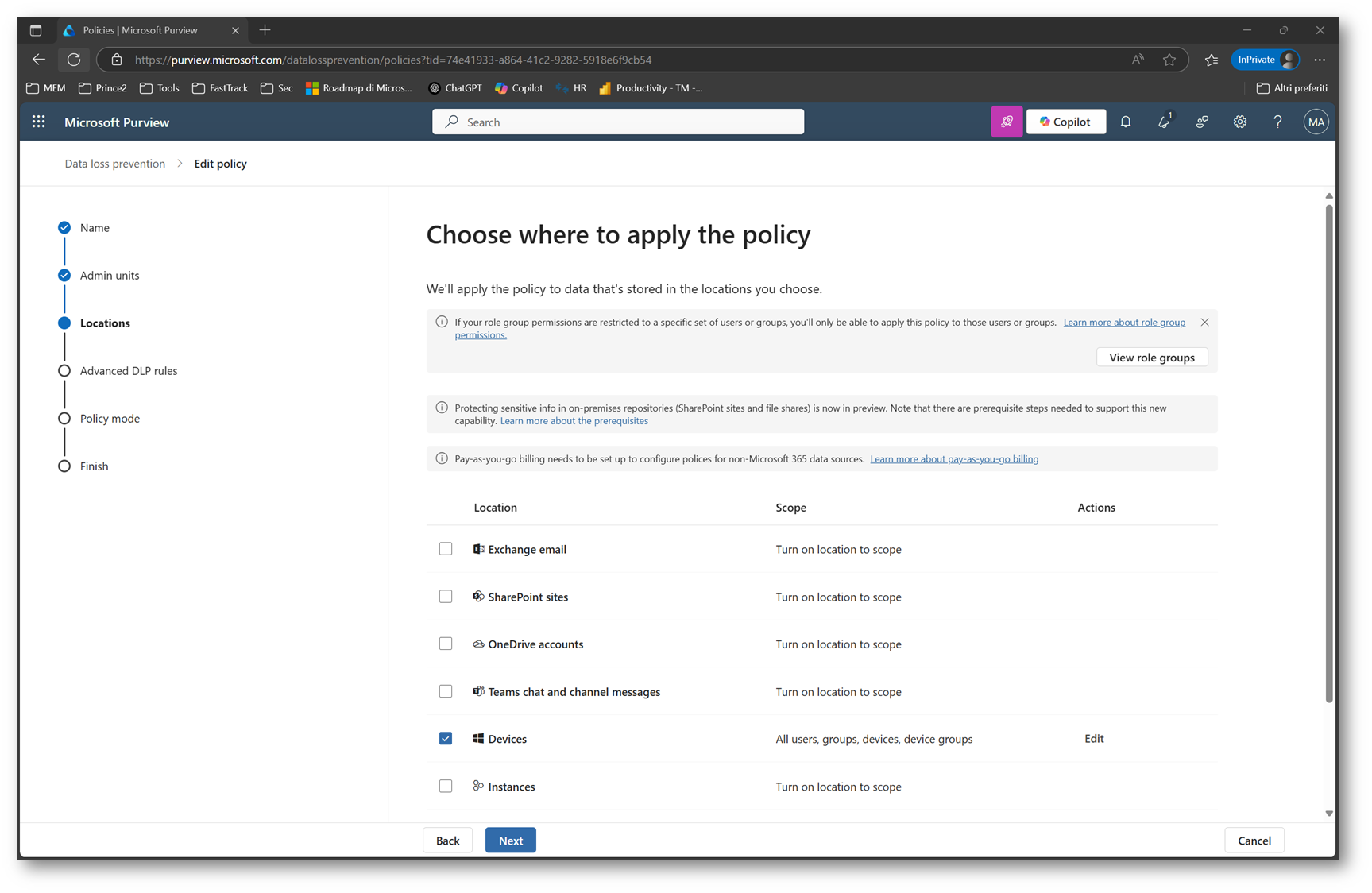Select the Locations step
The image size is (1372, 893).
pos(94,323)
